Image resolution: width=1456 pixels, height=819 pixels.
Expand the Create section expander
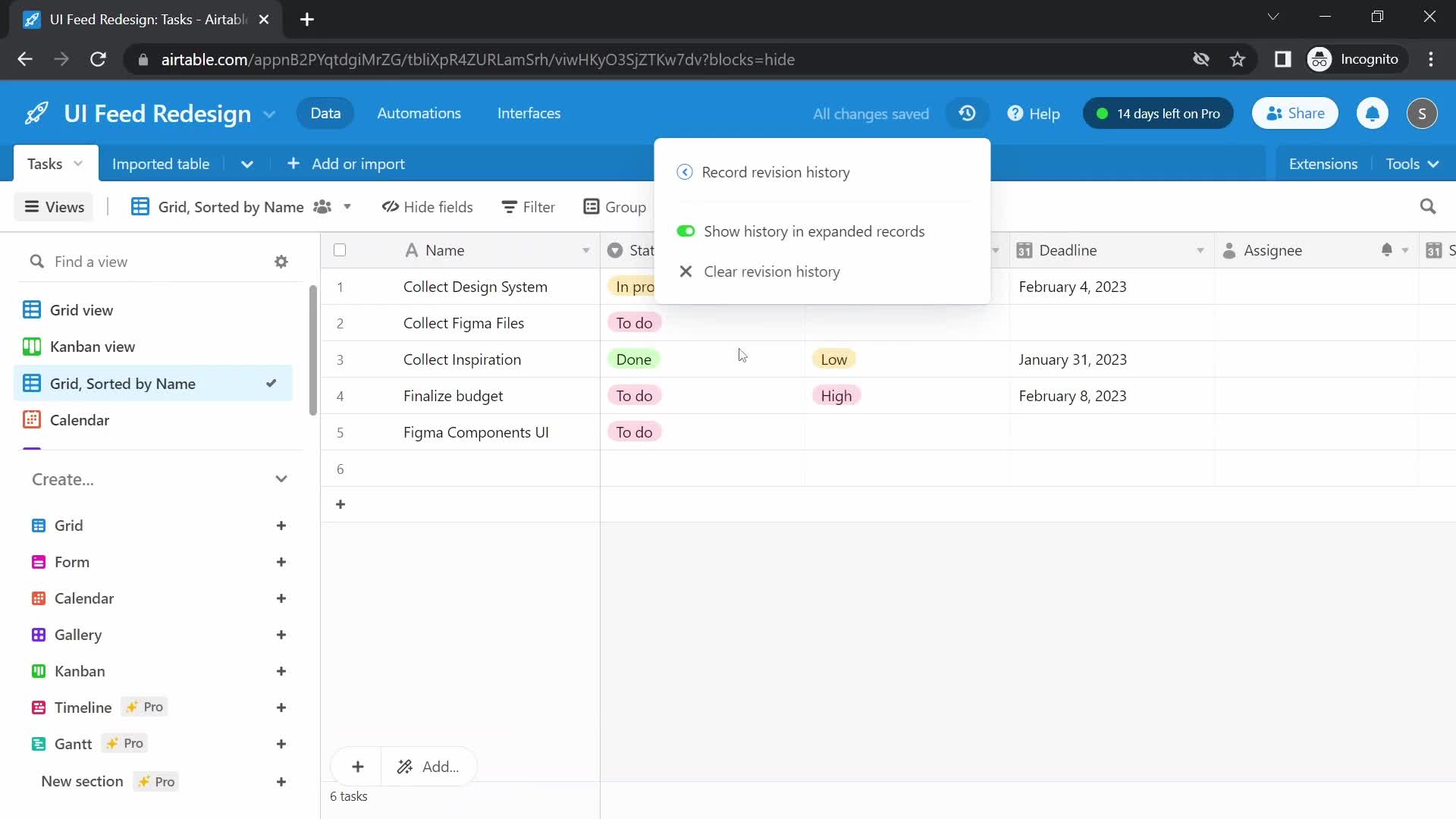(x=281, y=479)
